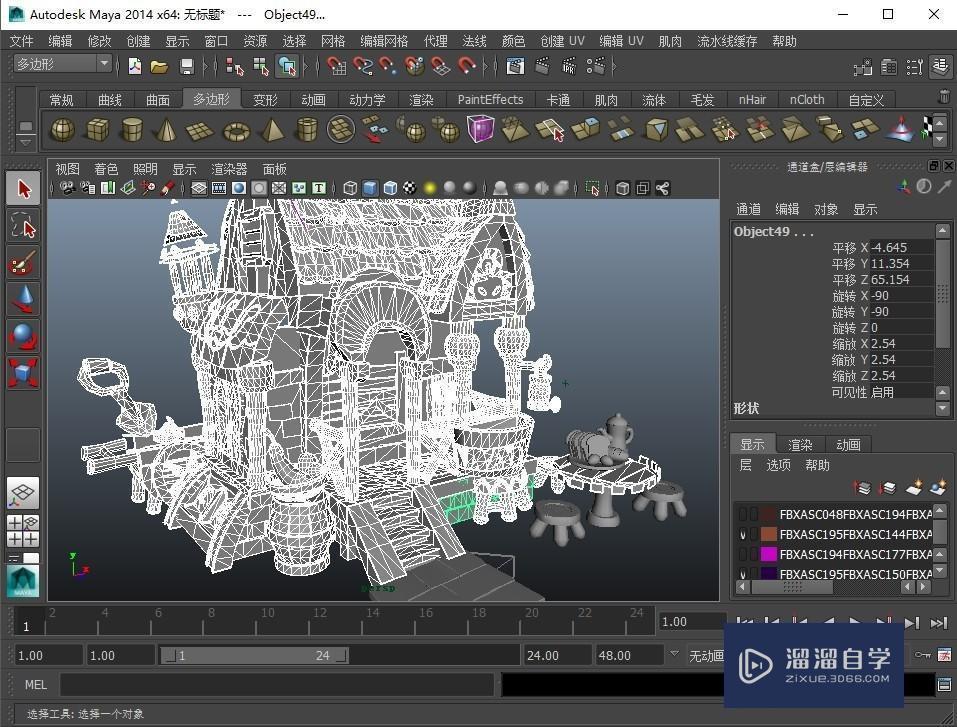Open 创建 UV menu

[562, 41]
